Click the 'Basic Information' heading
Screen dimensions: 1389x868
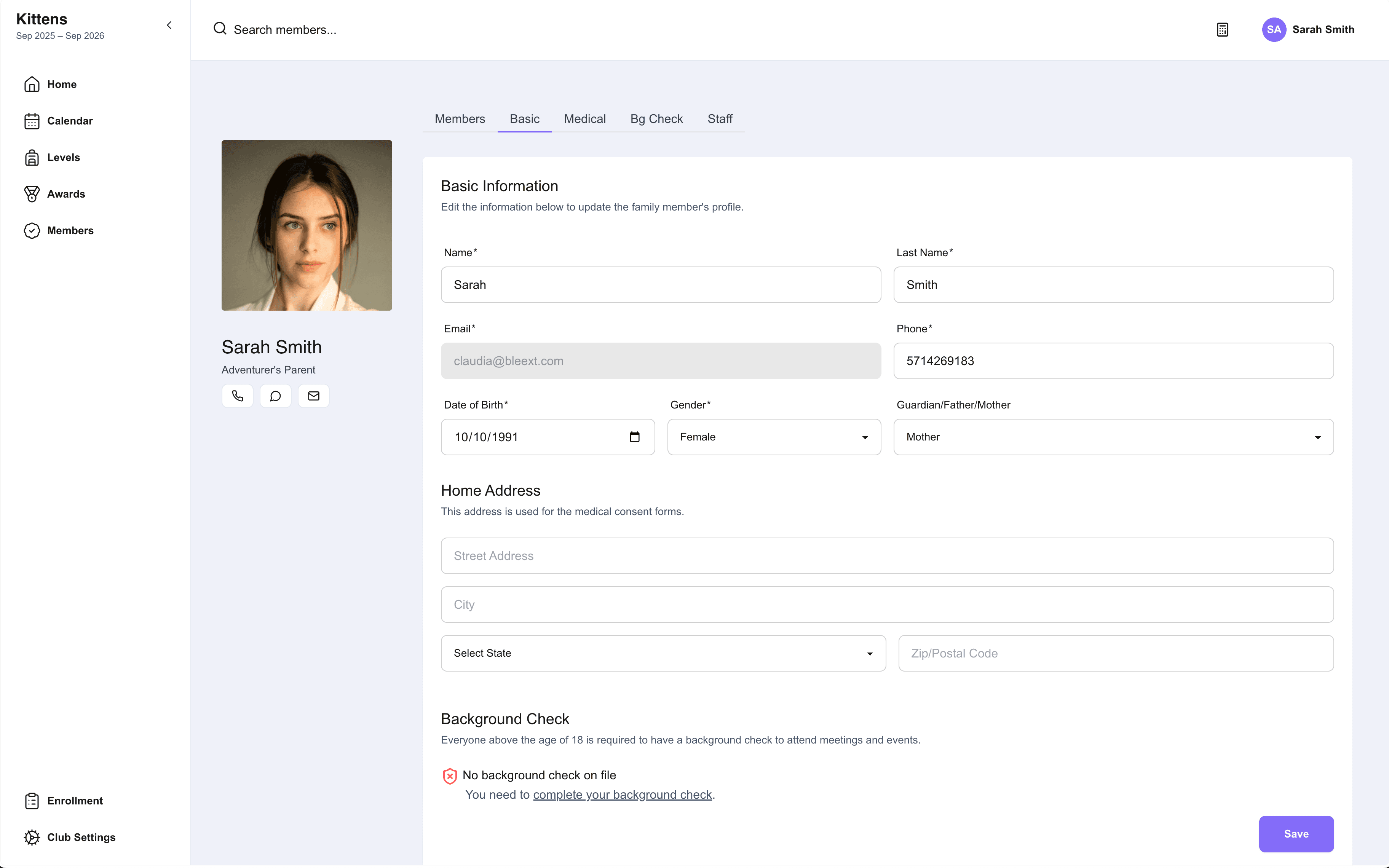pos(499,186)
